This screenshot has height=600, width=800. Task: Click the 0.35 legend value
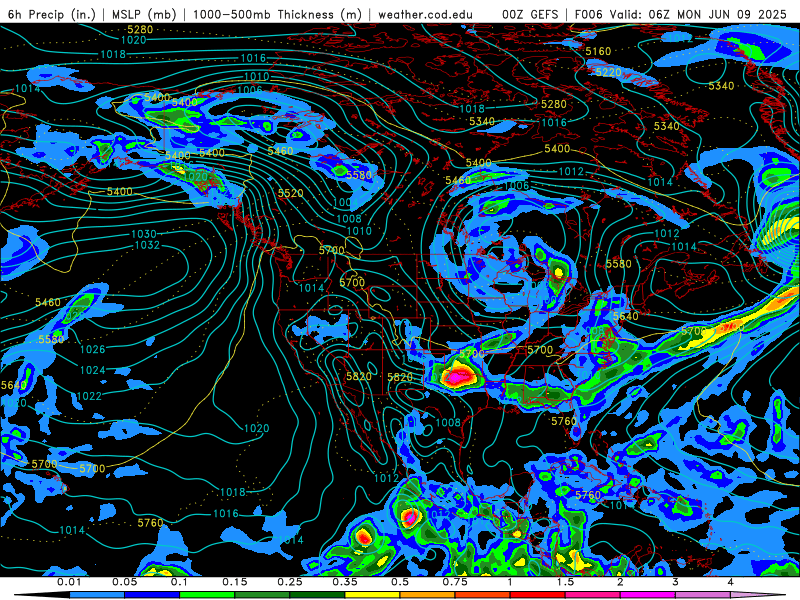(344, 582)
